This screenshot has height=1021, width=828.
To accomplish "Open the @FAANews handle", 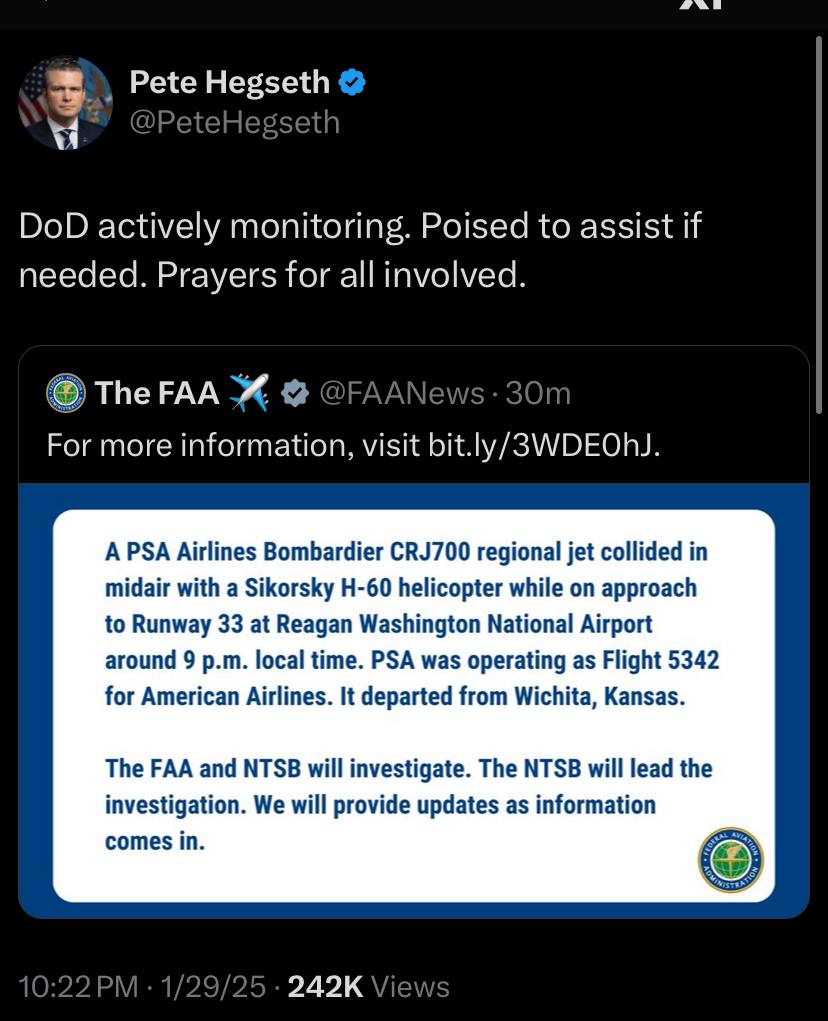I will (x=402, y=393).
